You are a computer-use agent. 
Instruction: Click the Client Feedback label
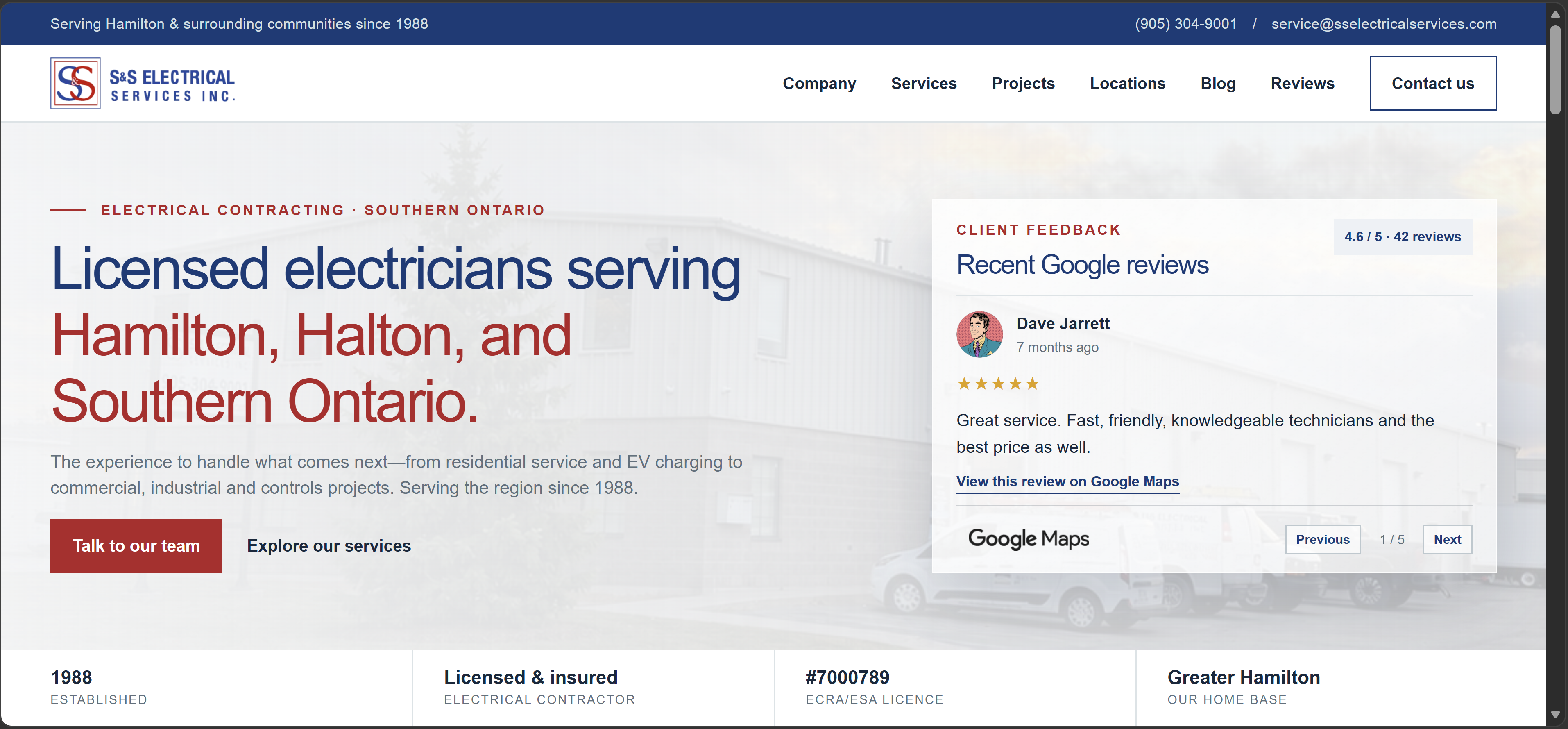[1038, 230]
